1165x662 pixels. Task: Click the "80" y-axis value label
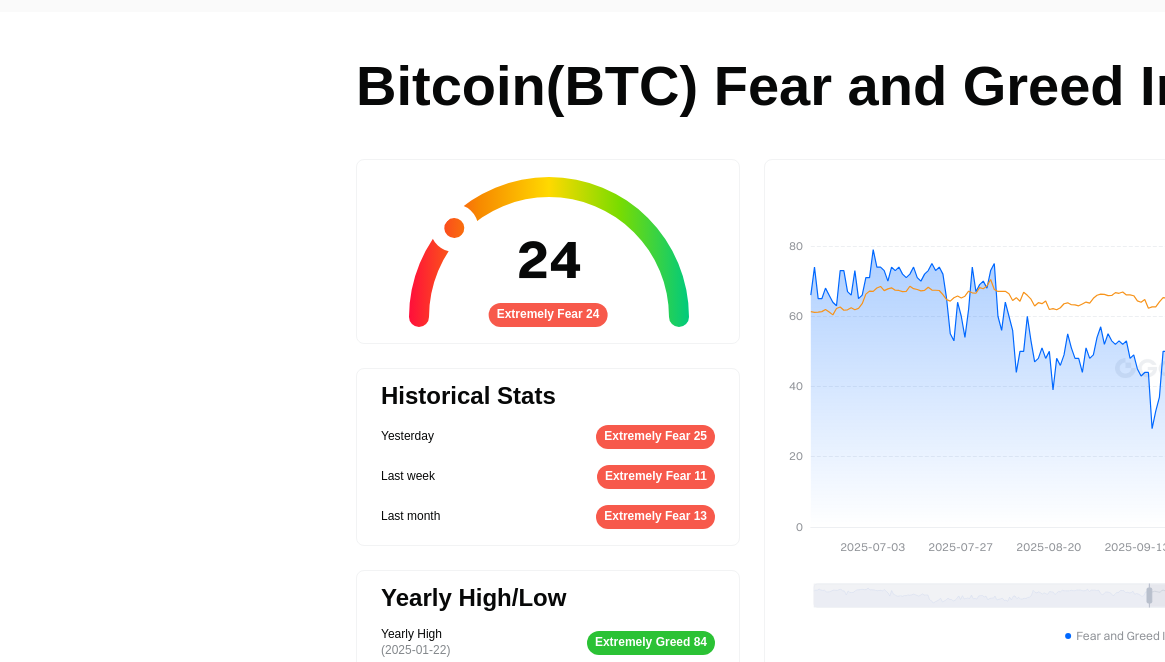point(796,246)
